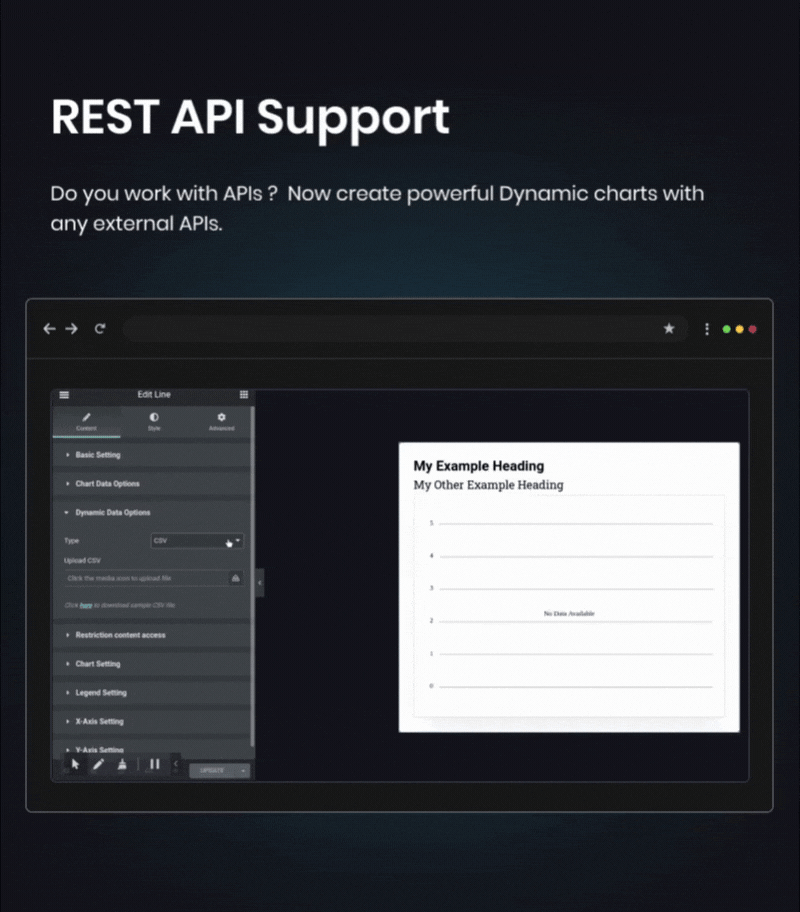Image resolution: width=800 pixels, height=912 pixels.
Task: Click the browser forward arrow
Action: (x=72, y=329)
